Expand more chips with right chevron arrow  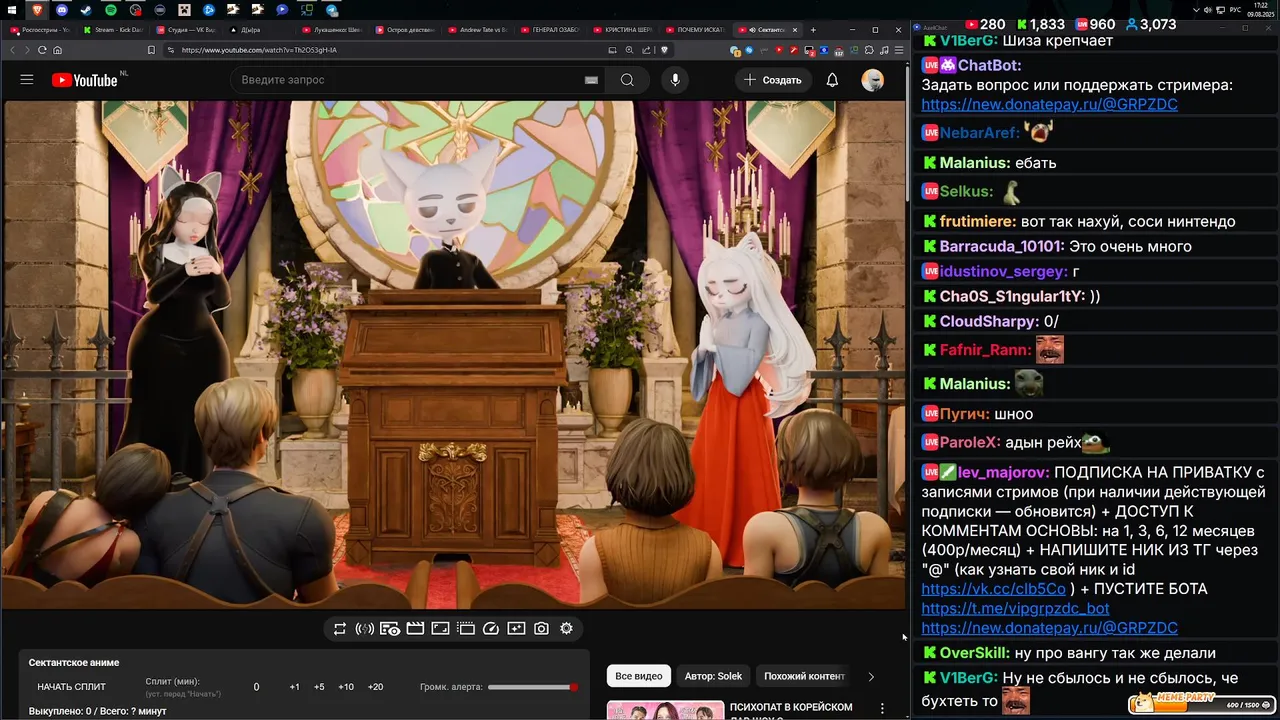871,676
